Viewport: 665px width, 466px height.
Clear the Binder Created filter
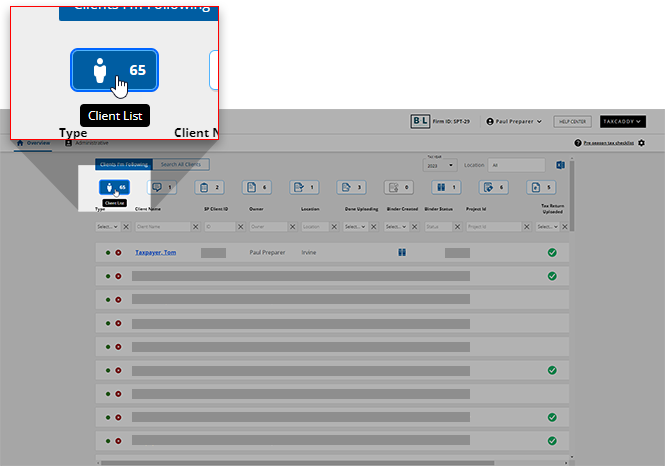(x=415, y=227)
